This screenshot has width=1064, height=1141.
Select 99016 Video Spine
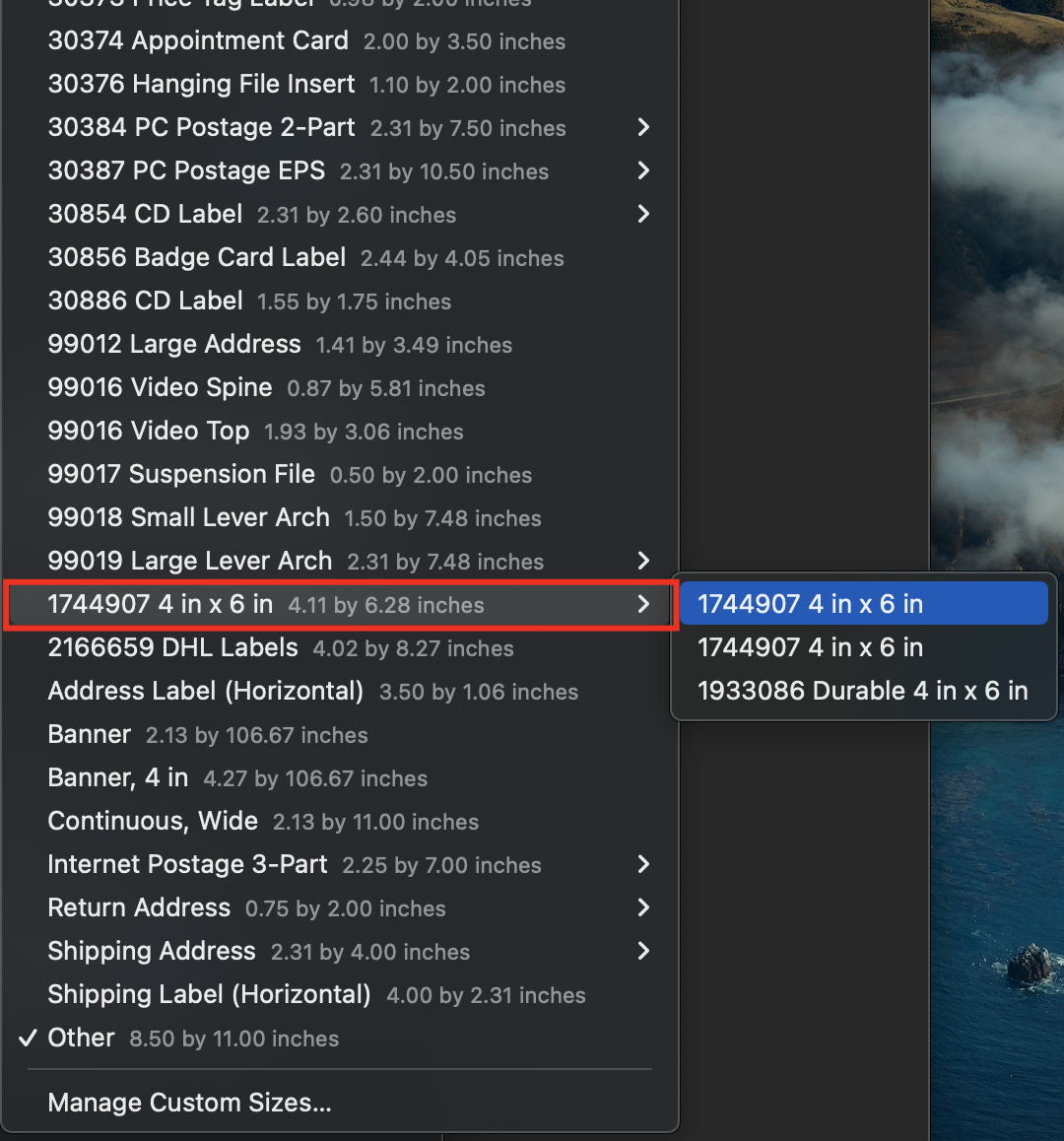[159, 387]
